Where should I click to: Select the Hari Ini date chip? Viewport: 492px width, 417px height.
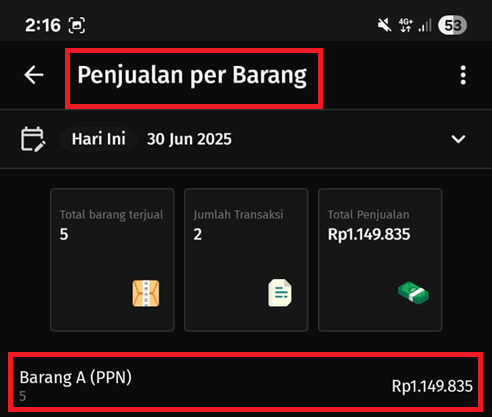click(99, 139)
